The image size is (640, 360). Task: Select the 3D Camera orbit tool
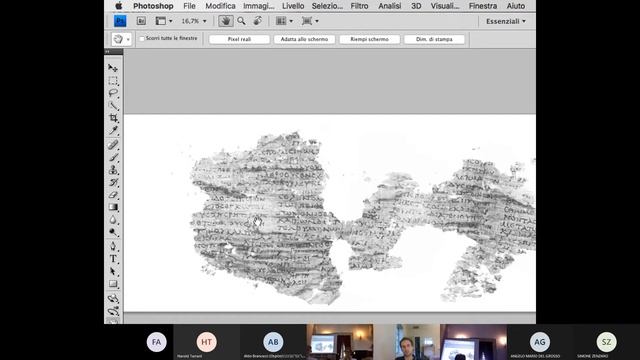[x=113, y=311]
